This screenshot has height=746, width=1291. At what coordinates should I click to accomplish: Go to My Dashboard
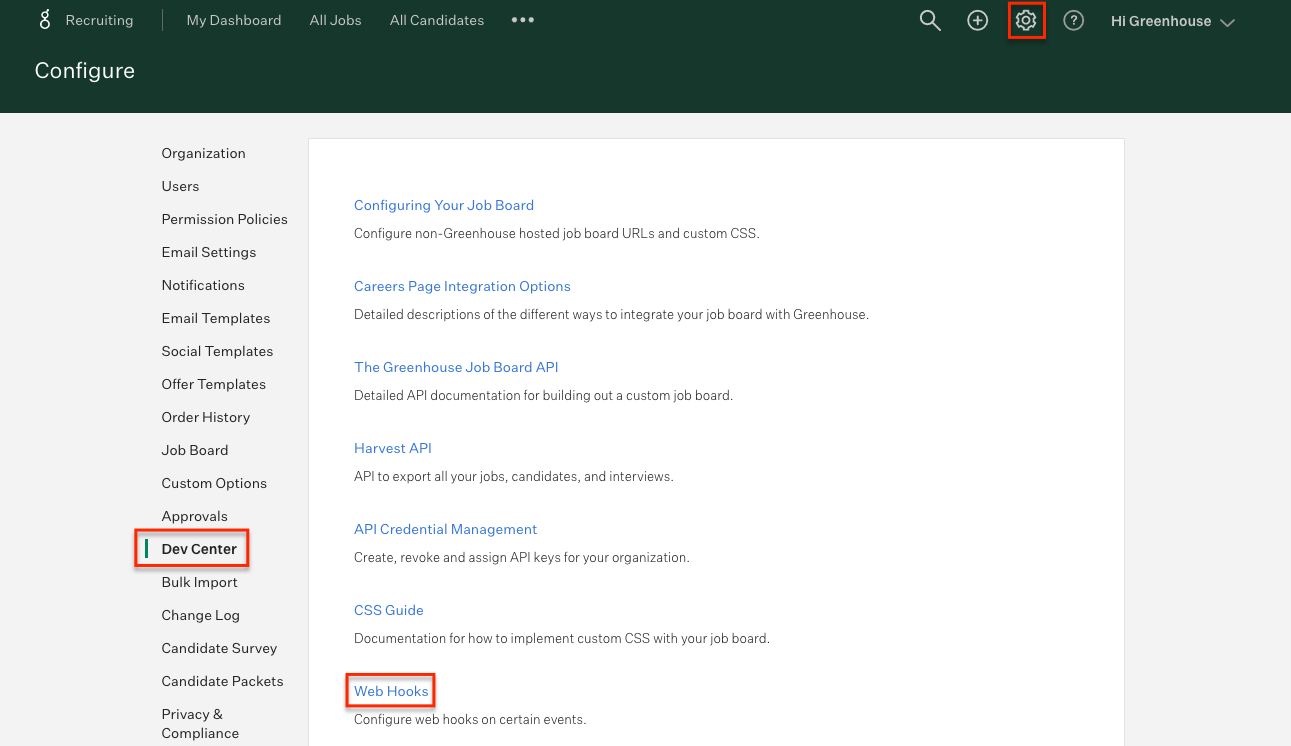pos(234,20)
